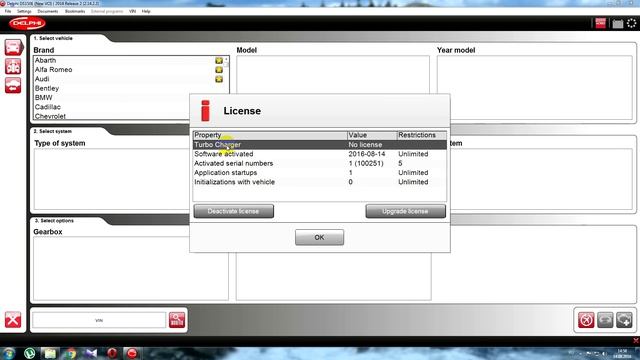640x360 pixels.
Task: Click the Value column header
Action: point(372,135)
